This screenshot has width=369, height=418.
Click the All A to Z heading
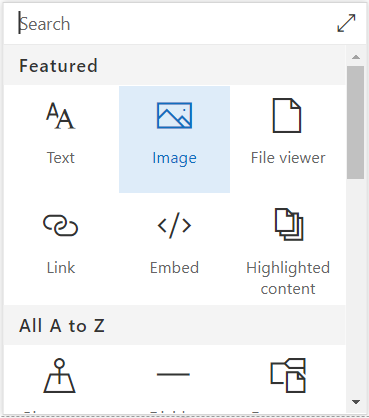coord(62,326)
